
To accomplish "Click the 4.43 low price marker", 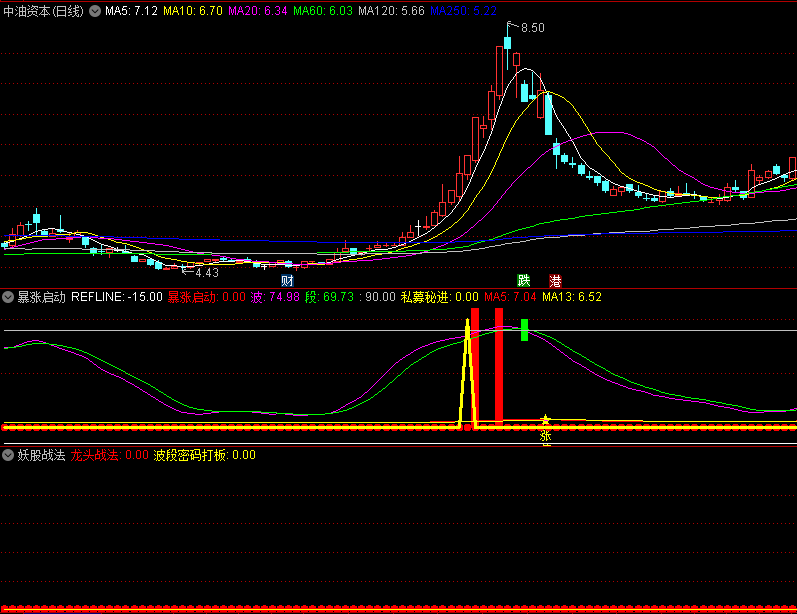I will [x=206, y=272].
